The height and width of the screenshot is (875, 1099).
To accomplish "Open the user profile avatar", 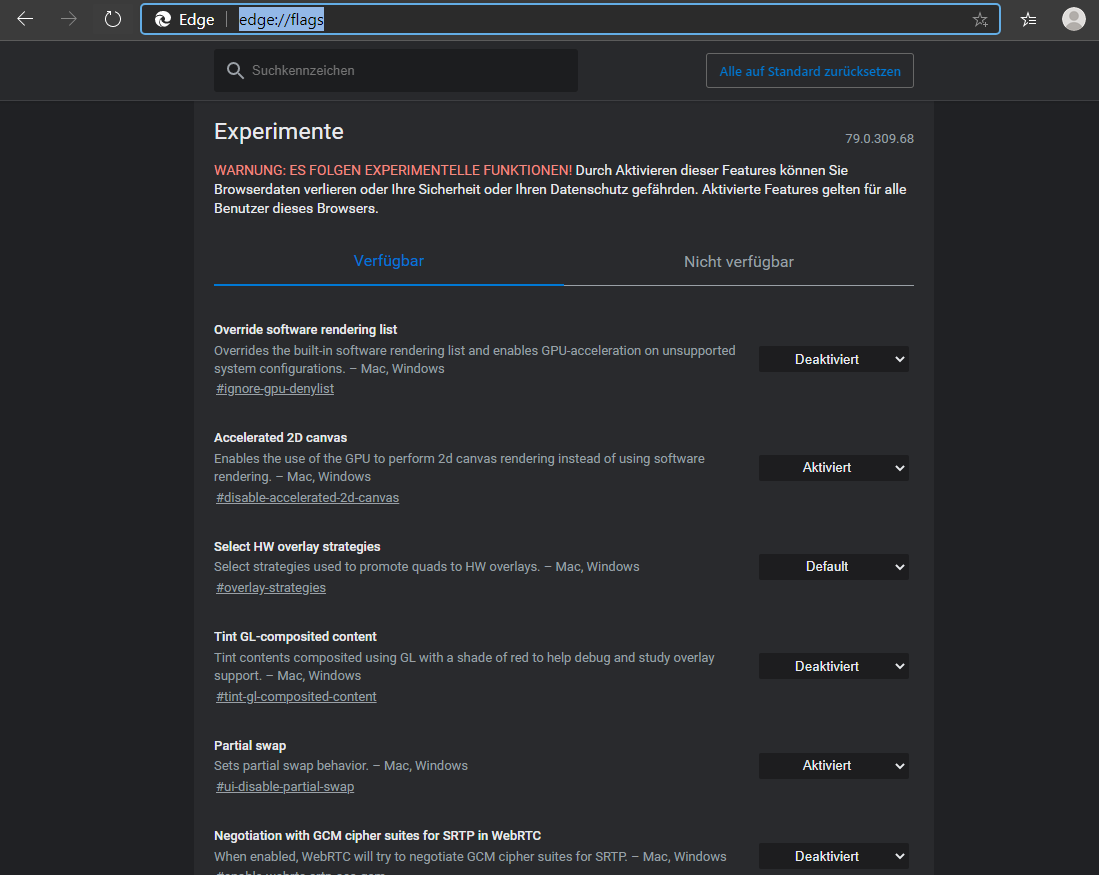I will click(1073, 19).
